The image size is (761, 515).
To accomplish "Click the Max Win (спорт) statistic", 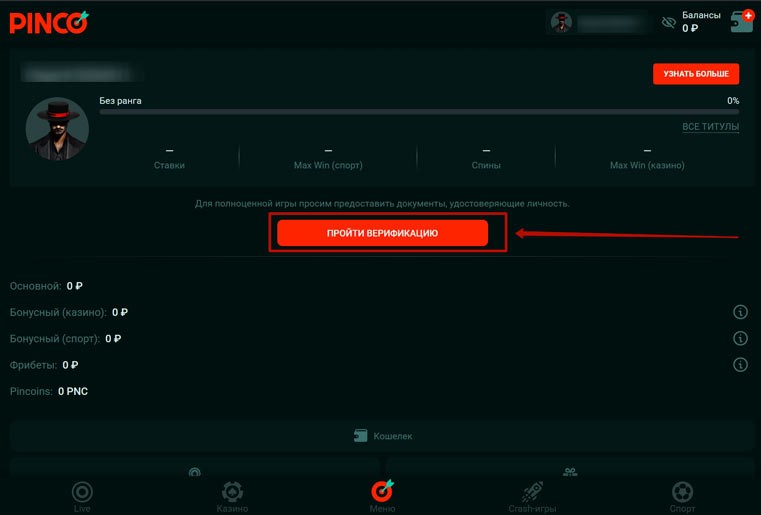I will 328,159.
